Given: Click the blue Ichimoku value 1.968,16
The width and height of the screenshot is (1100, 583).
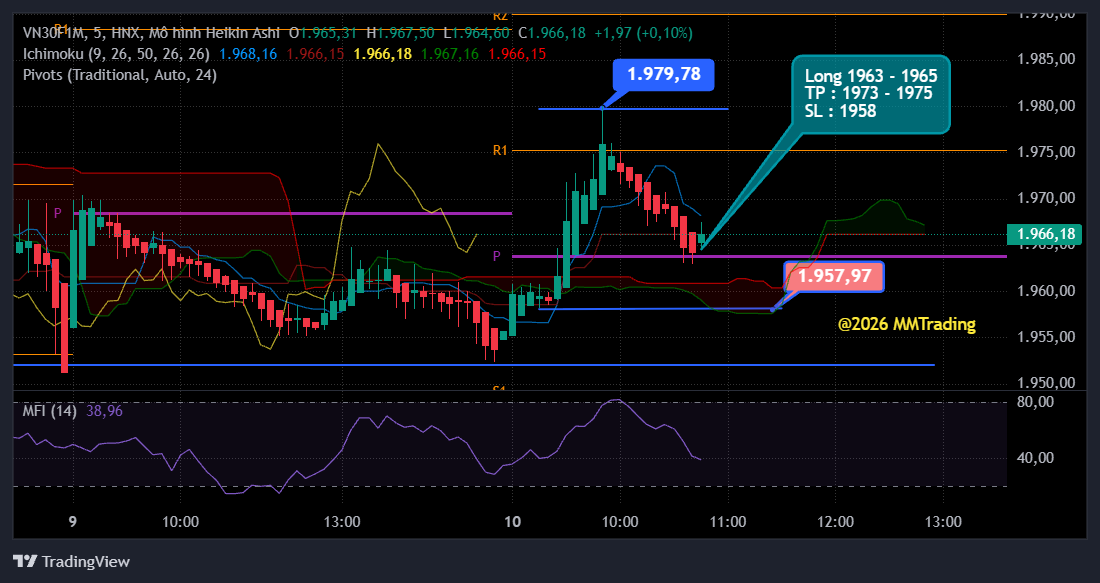Looking at the screenshot, I should click(249, 54).
